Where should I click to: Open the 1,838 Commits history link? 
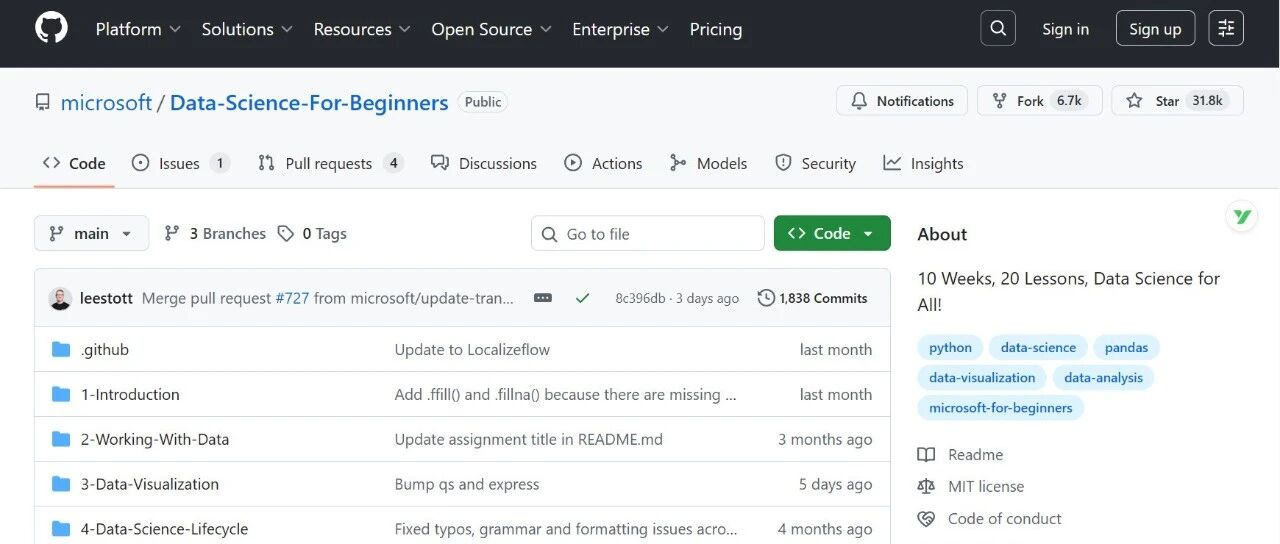click(812, 298)
